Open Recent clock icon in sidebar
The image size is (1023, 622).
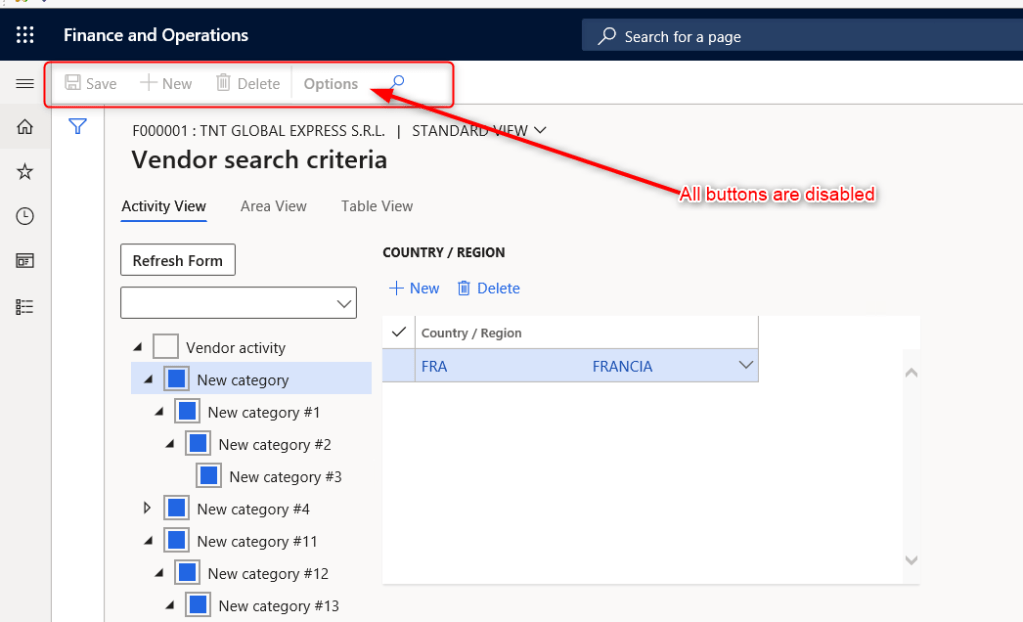25,216
